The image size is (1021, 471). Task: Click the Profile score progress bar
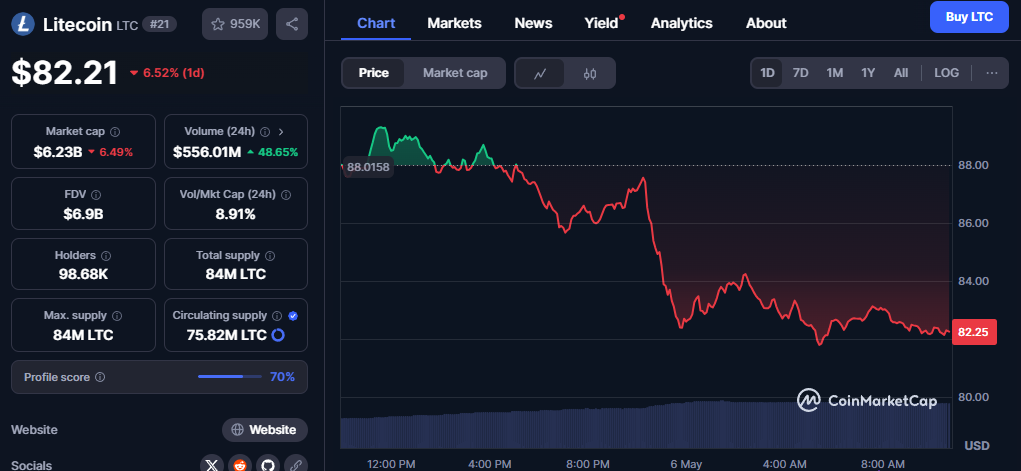pos(230,377)
